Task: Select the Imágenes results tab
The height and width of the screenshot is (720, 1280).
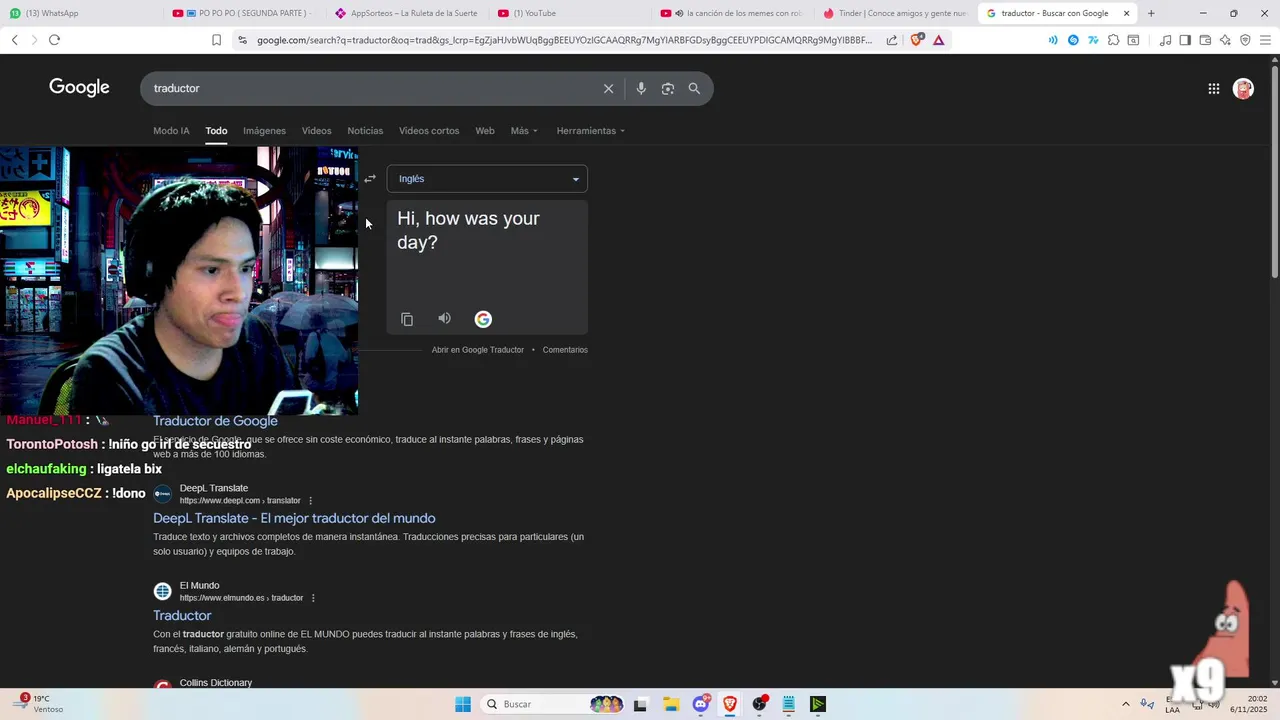Action: point(264,131)
